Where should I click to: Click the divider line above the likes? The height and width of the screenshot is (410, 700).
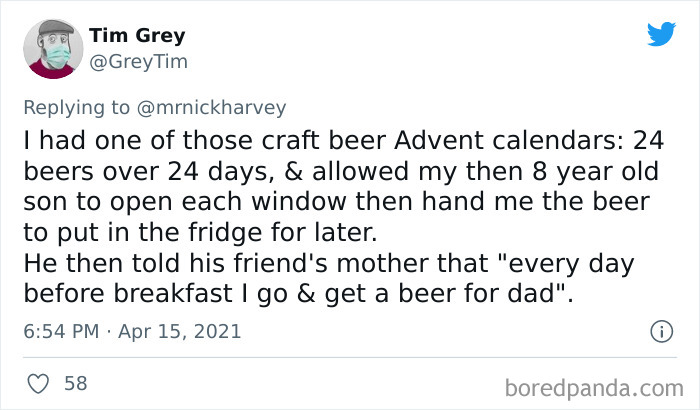pyautogui.click(x=350, y=357)
